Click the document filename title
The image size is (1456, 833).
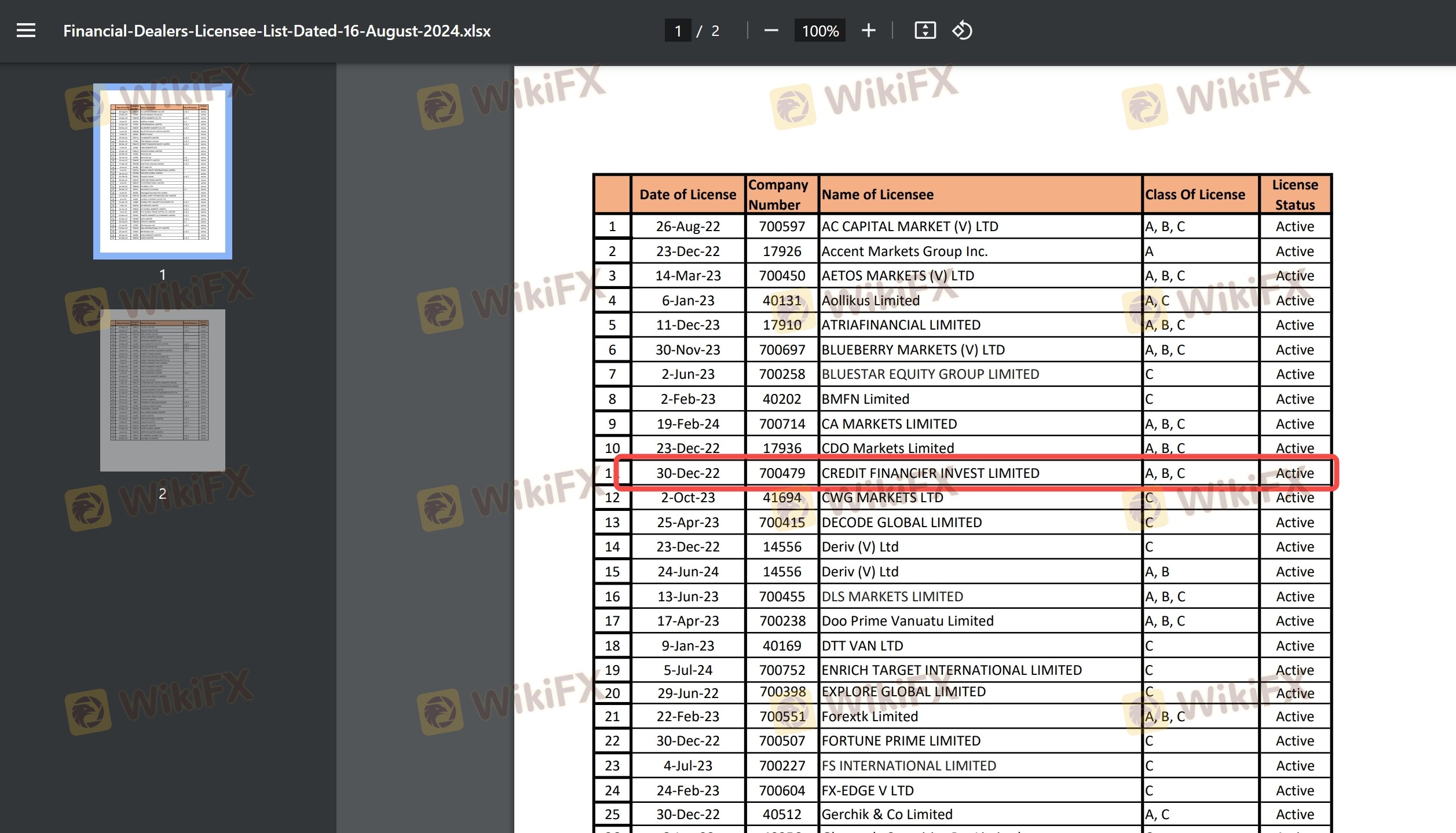[x=277, y=31]
